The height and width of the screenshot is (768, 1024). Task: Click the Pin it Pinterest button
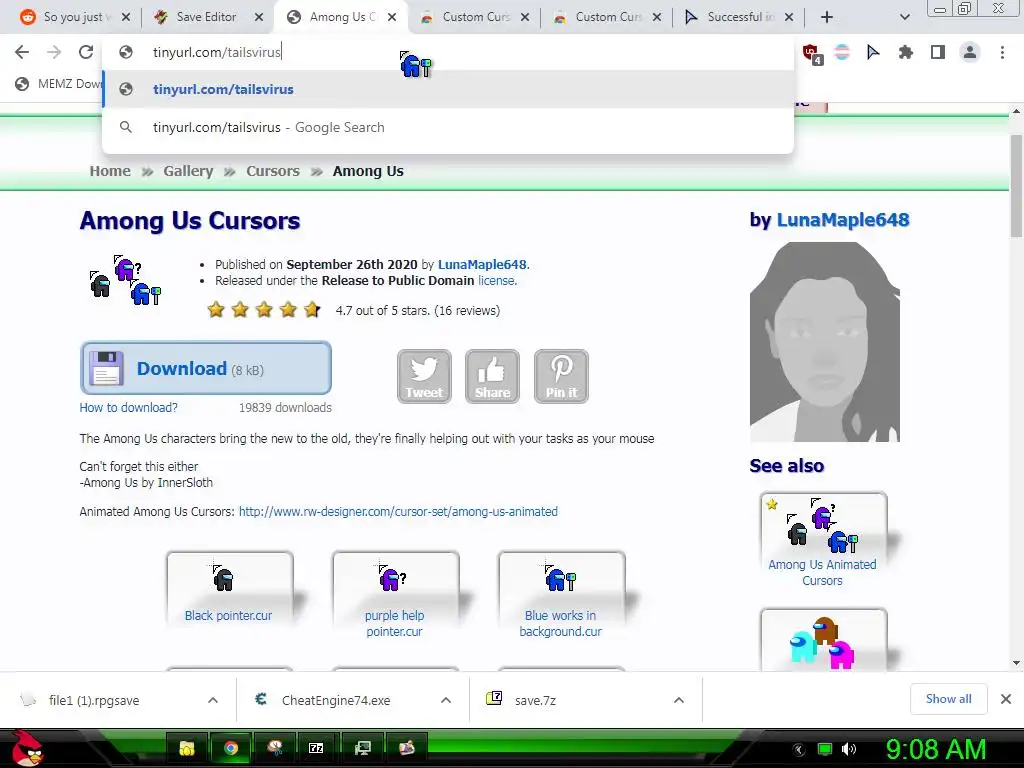pyautogui.click(x=562, y=376)
